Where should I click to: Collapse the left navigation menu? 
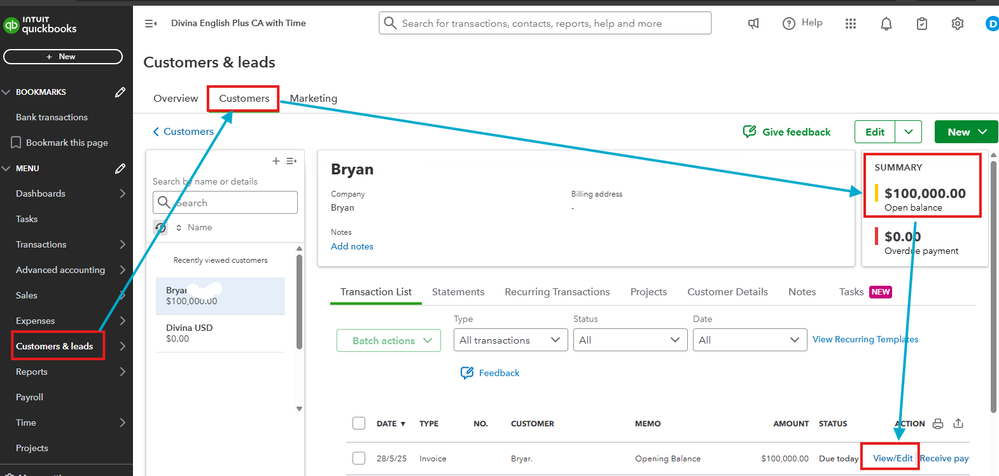[x=151, y=23]
